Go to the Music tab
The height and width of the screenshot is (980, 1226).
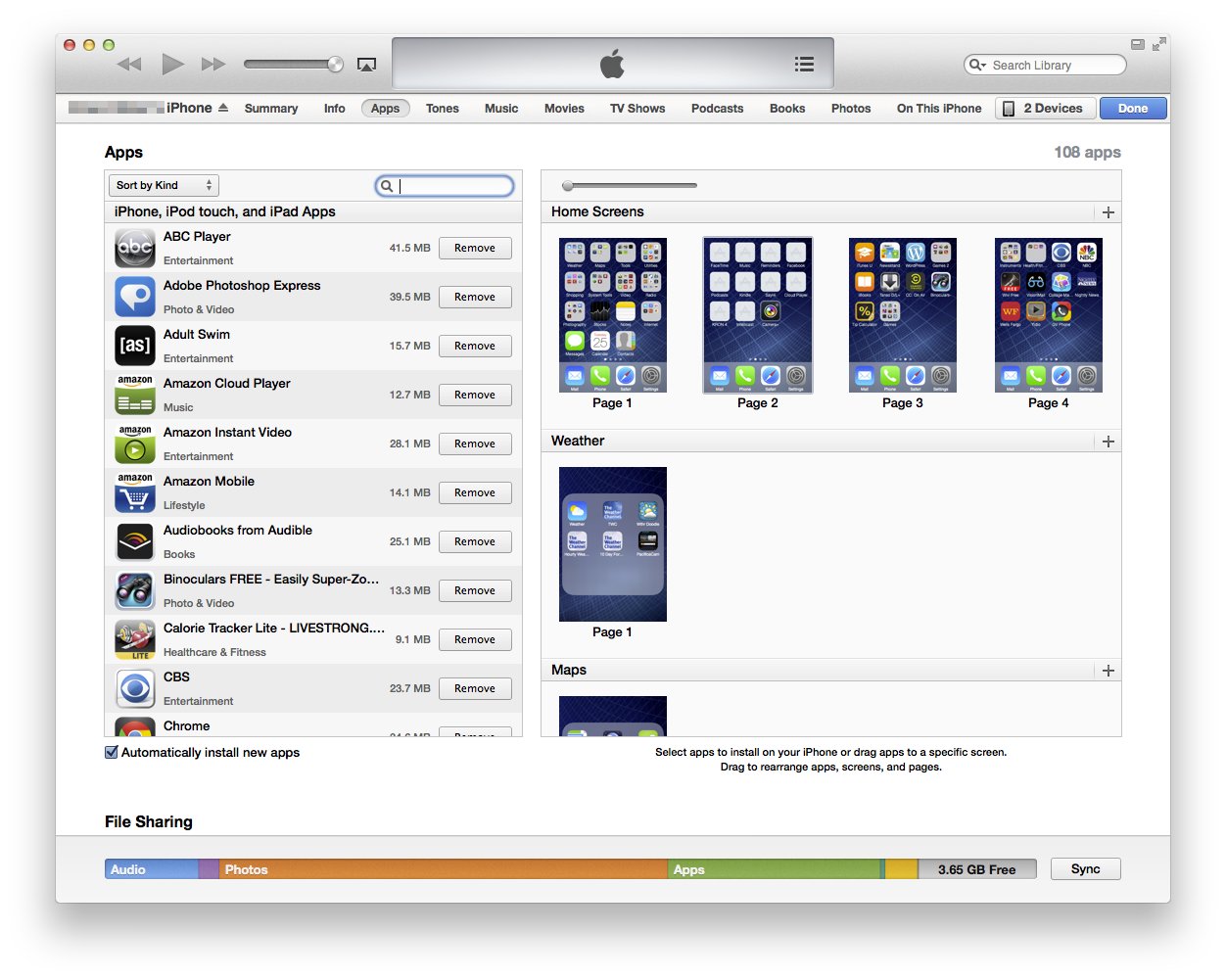[501, 109]
